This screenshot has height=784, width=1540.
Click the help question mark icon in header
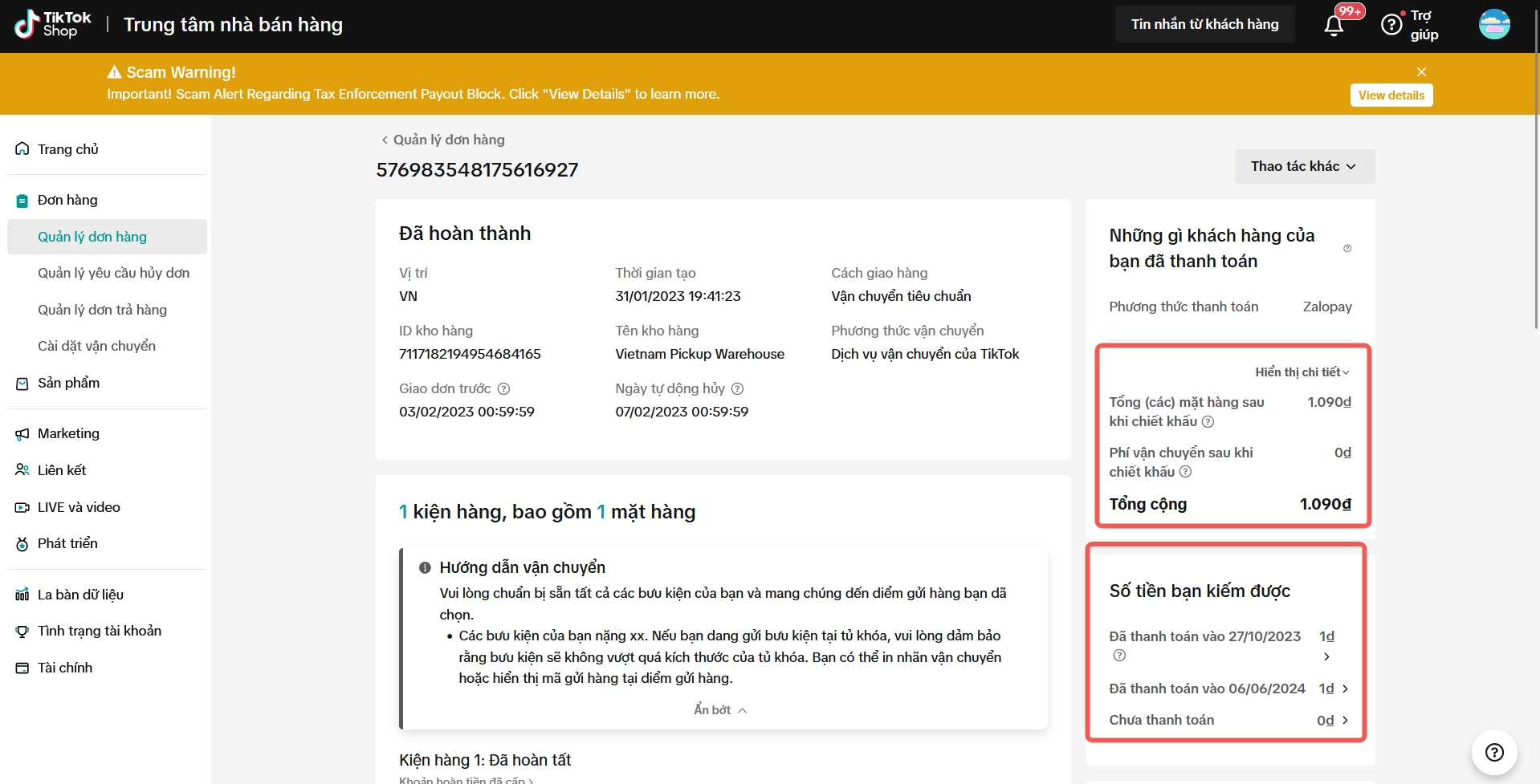point(1391,26)
